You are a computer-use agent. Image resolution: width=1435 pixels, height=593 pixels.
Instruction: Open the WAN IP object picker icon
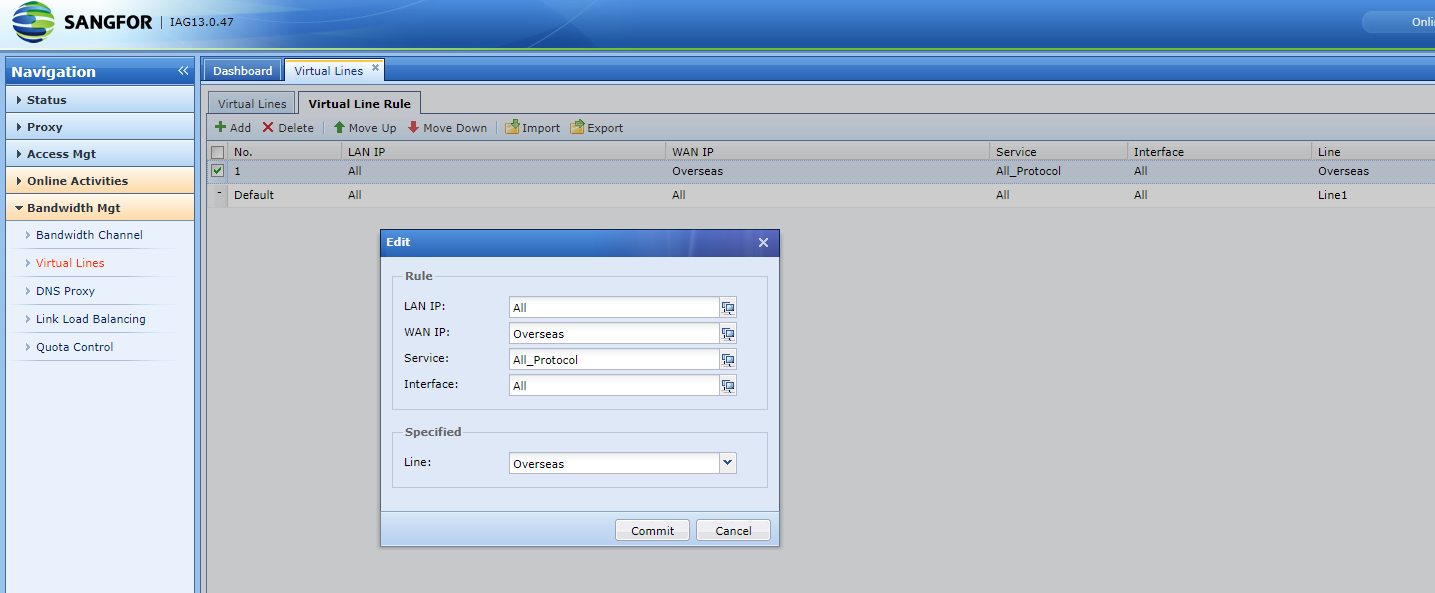coord(728,334)
